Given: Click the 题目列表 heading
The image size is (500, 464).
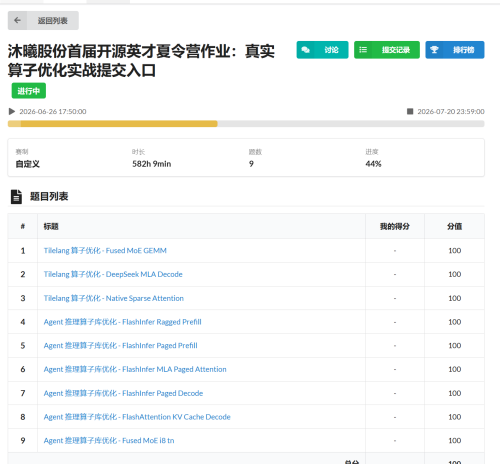Looking at the screenshot, I should [x=49, y=196].
